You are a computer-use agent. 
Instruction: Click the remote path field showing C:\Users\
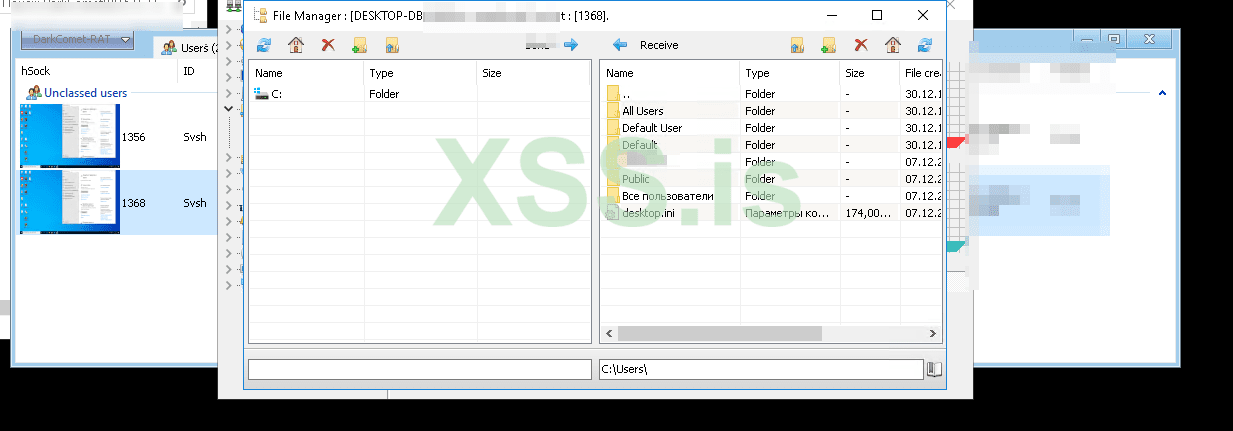pyautogui.click(x=761, y=369)
